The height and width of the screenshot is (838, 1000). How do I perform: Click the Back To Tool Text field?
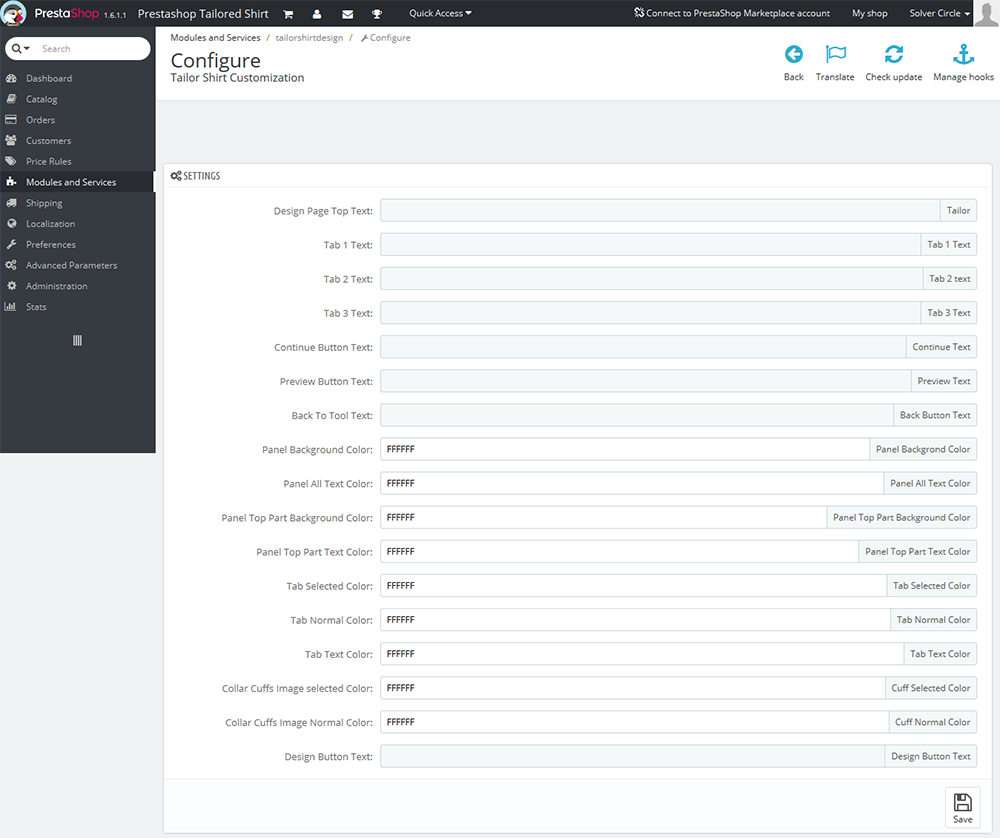click(637, 415)
